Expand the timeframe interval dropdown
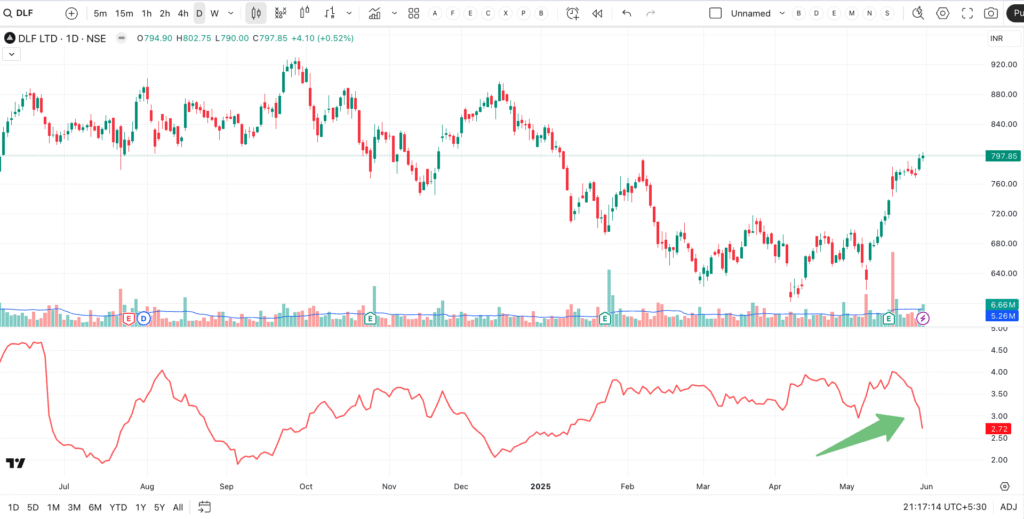 [232, 13]
